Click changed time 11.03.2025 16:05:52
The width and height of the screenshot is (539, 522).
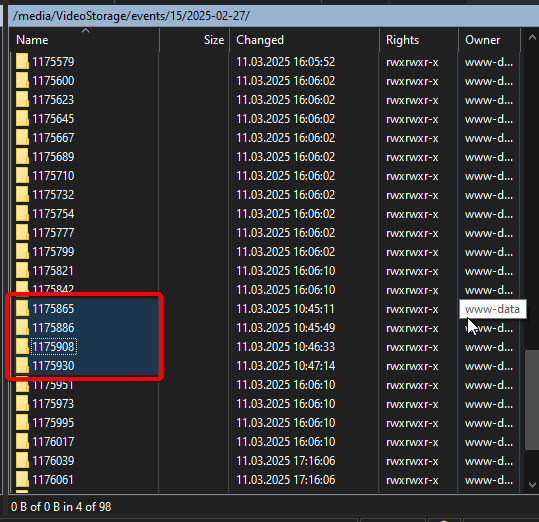coord(285,62)
